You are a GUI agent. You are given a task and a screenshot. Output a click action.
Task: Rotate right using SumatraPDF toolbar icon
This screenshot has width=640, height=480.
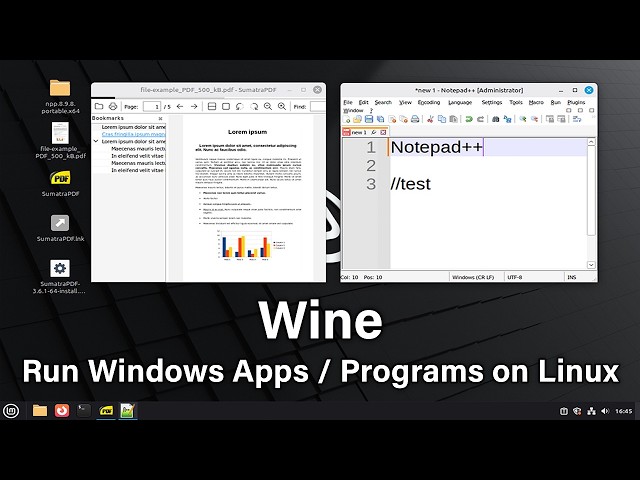[x=254, y=107]
